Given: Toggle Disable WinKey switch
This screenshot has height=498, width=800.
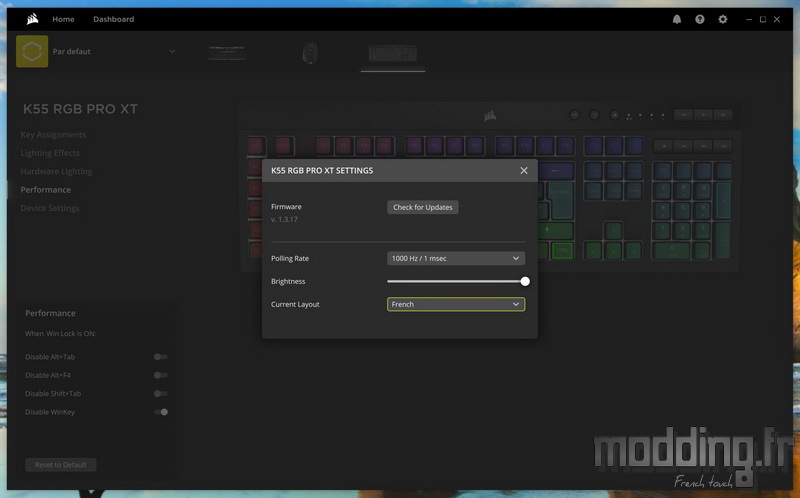Looking at the screenshot, I should click(161, 412).
